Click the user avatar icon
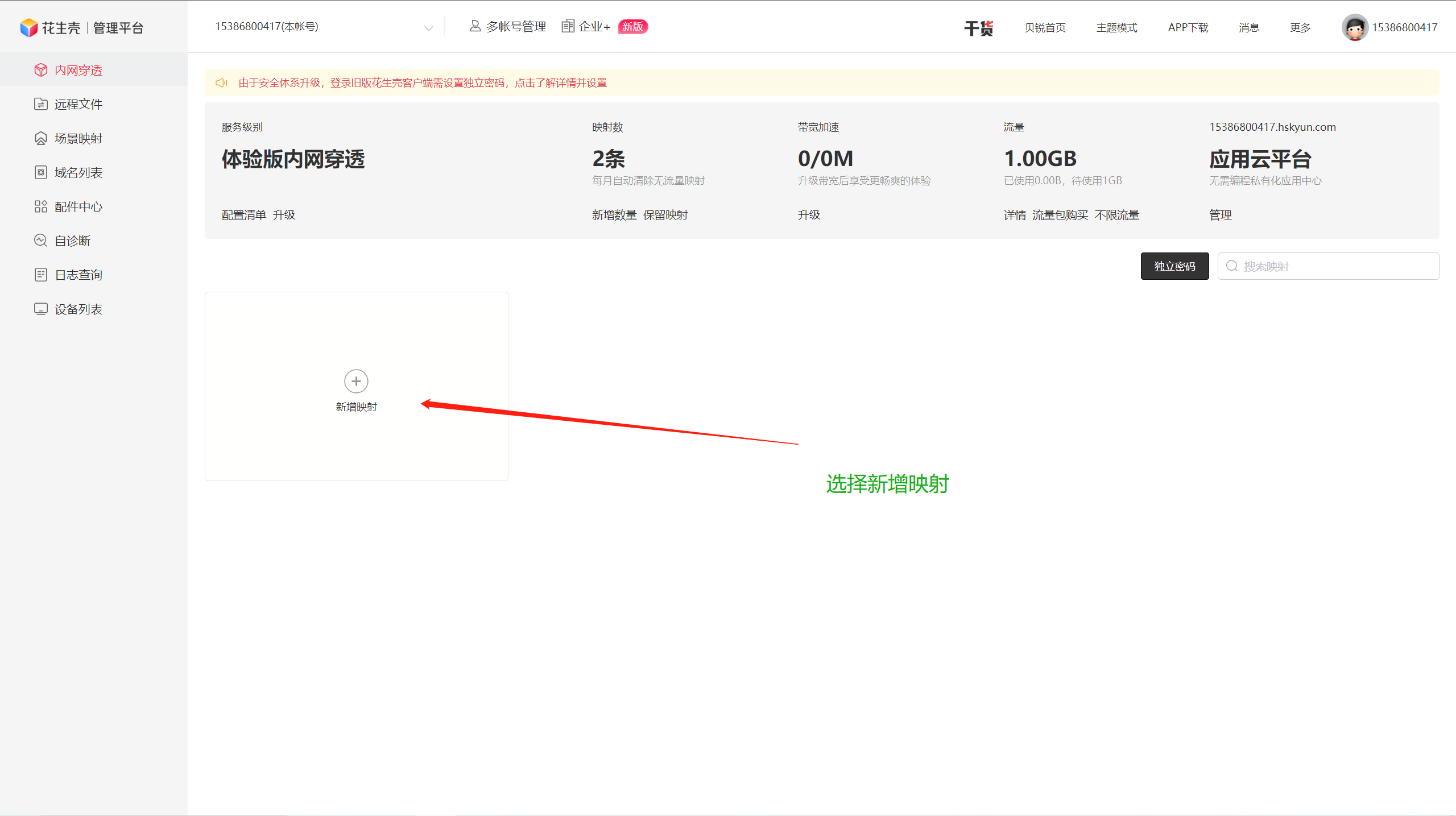Screen dimensions: 1456x816 pos(1354,27)
